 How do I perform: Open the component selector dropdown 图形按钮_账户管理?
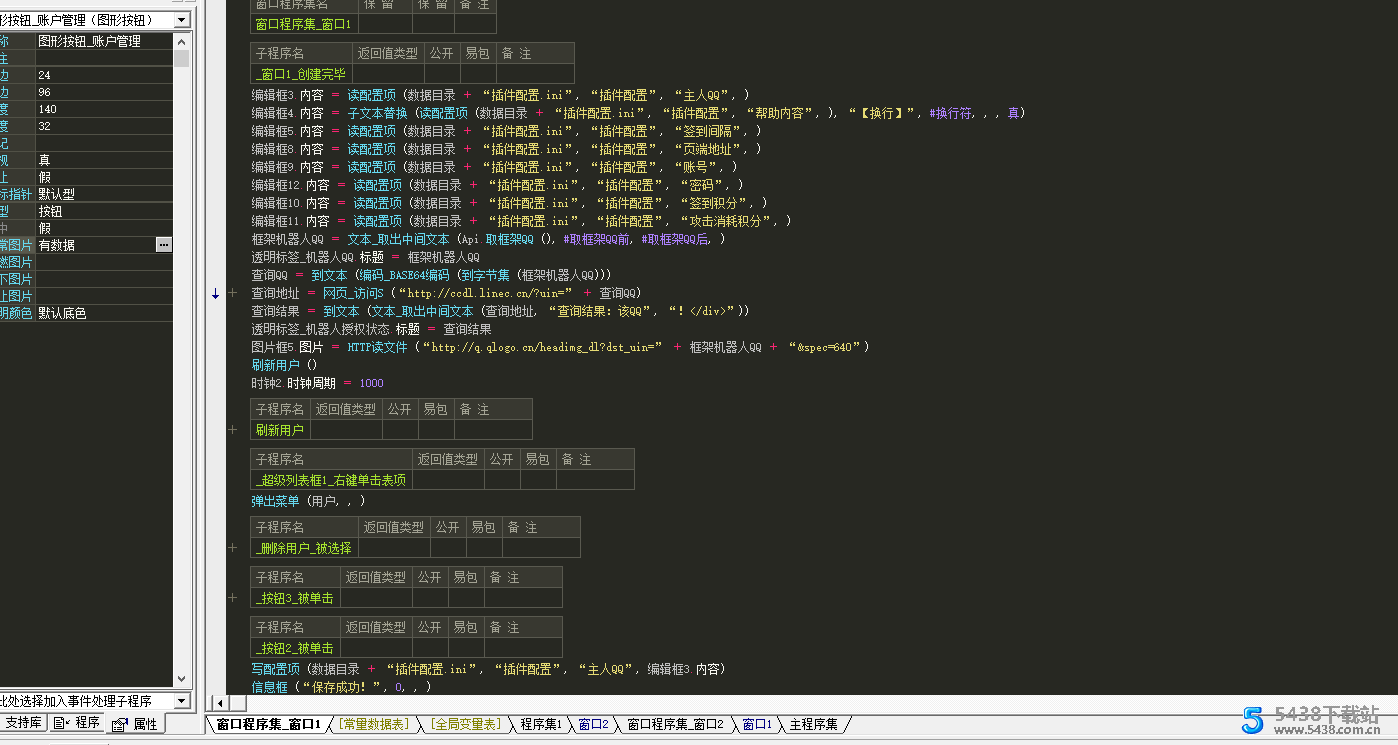click(x=181, y=20)
